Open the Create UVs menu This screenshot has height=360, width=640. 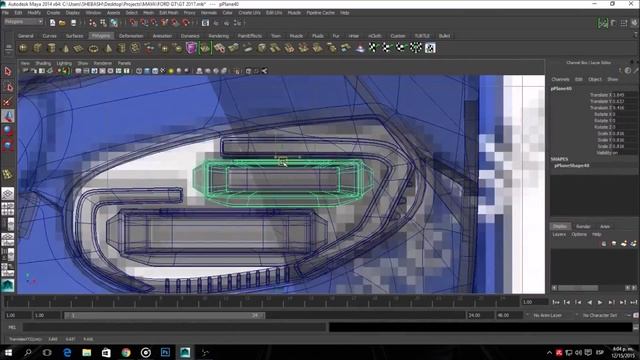249,13
